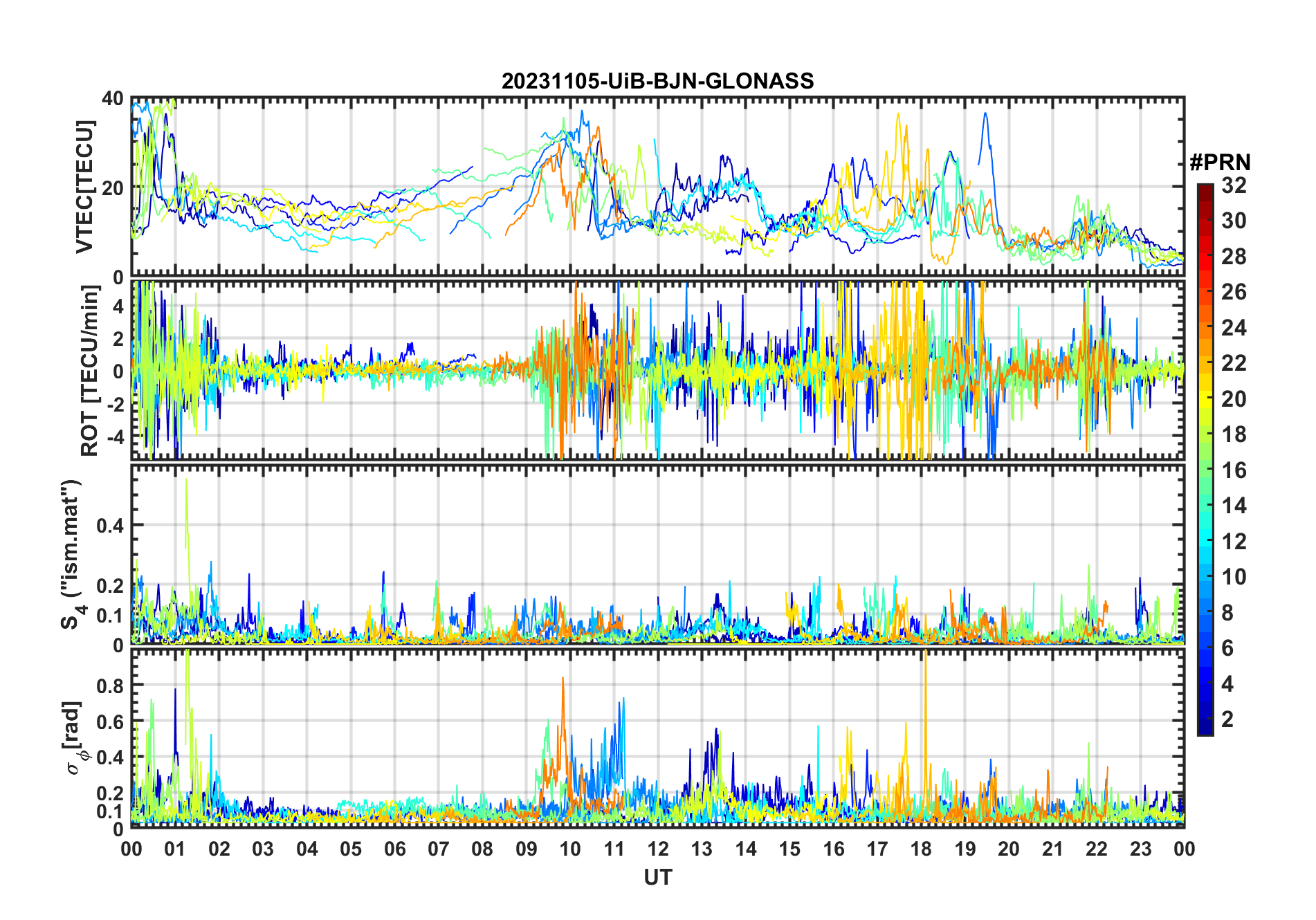The height and width of the screenshot is (920, 1316).
Task: Click the "0.6" tick on sigma-phi axis
Action: (x=111, y=721)
